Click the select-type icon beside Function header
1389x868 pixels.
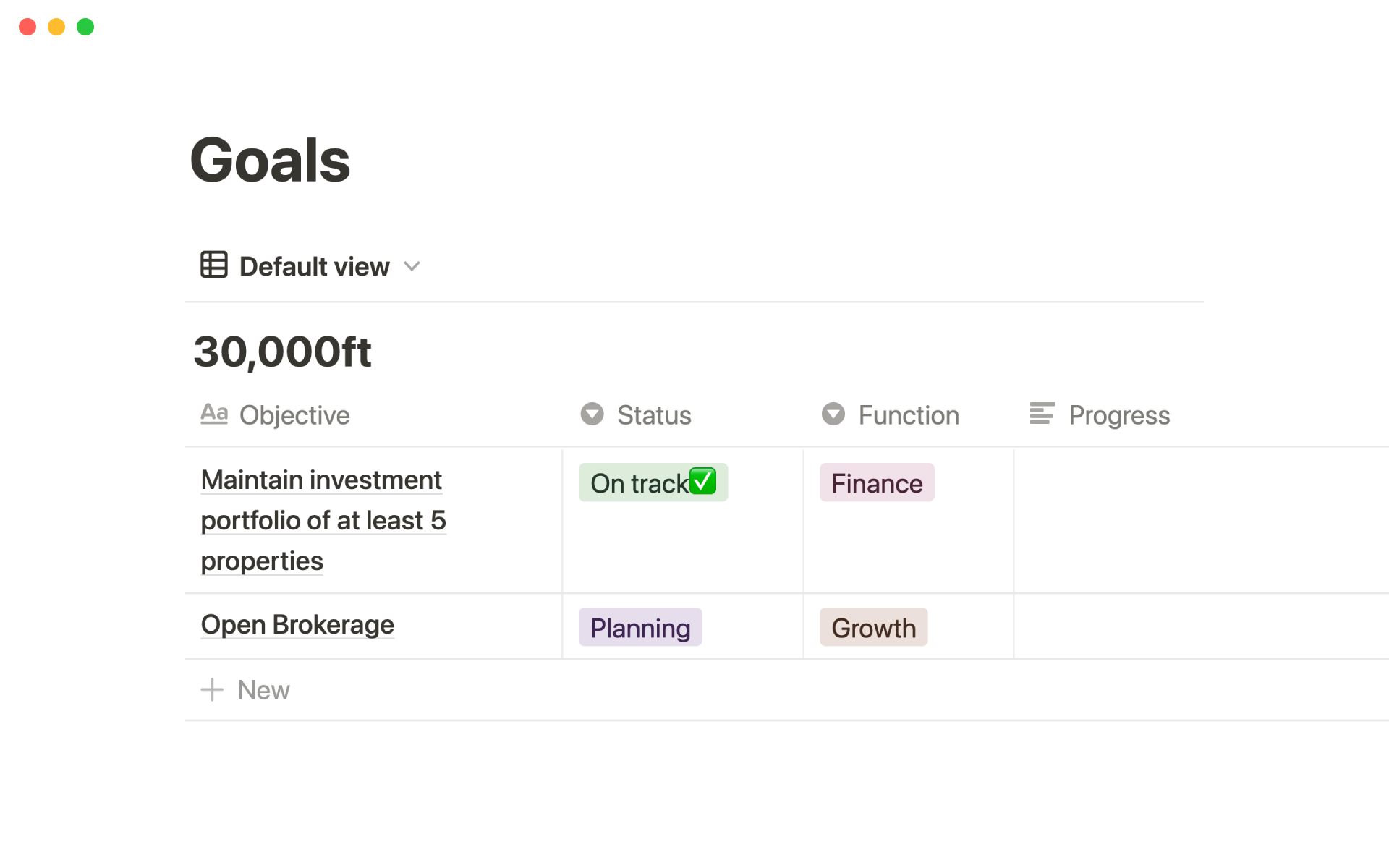[833, 414]
